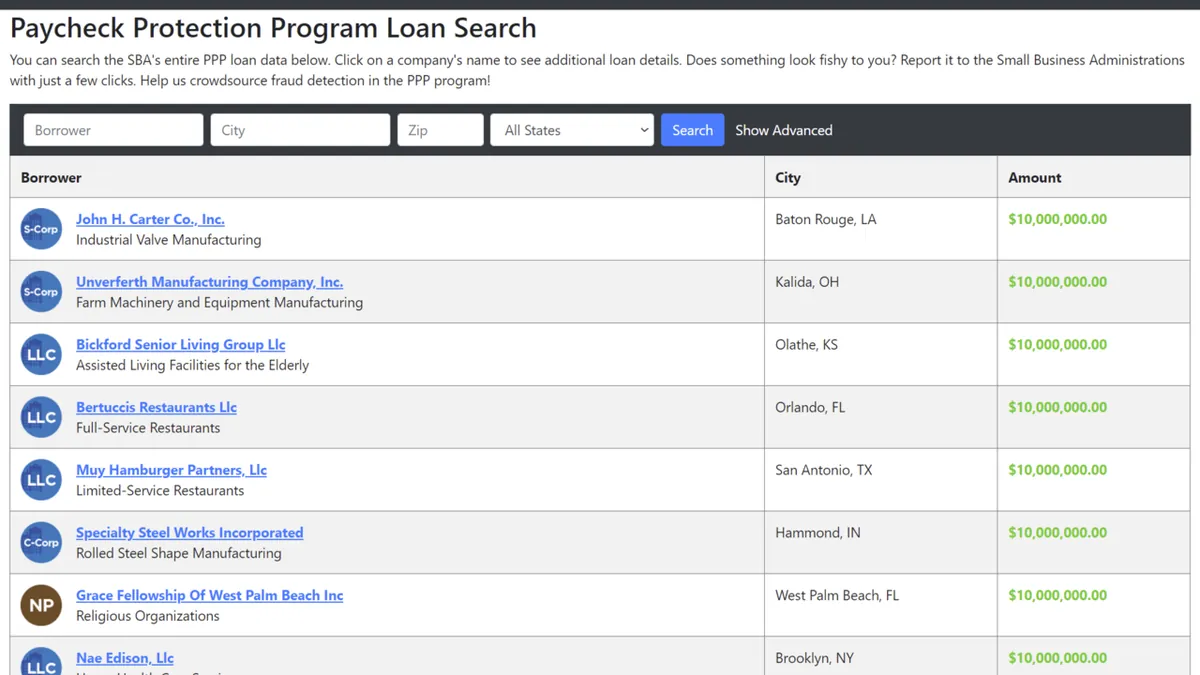The height and width of the screenshot is (675, 1200).
Task: Click Rolled Steel Shape Manufacturing text
Action: pos(179,553)
